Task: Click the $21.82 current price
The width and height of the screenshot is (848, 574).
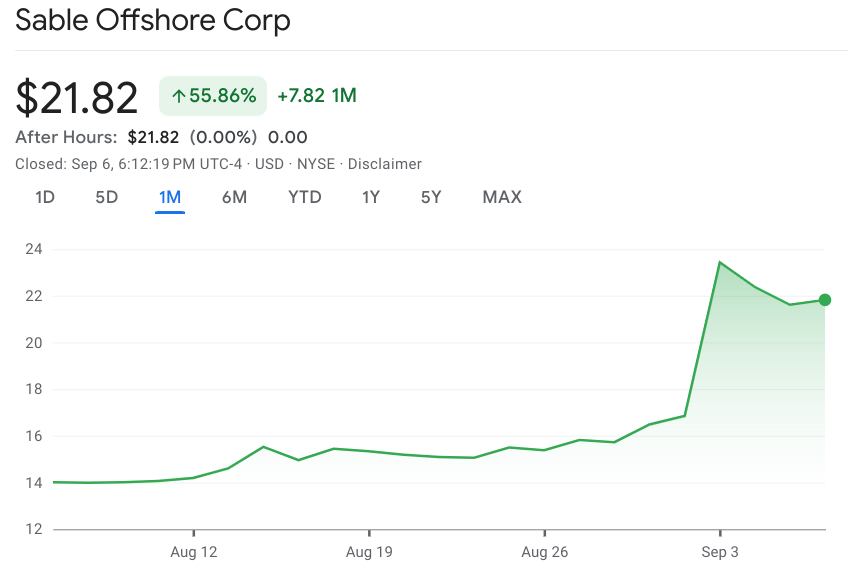Action: pos(77,97)
